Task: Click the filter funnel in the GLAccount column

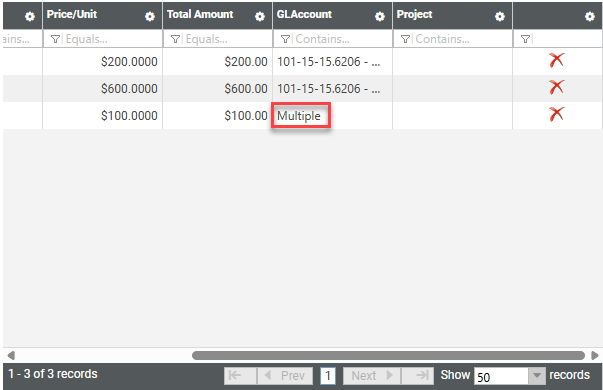Action: point(285,39)
